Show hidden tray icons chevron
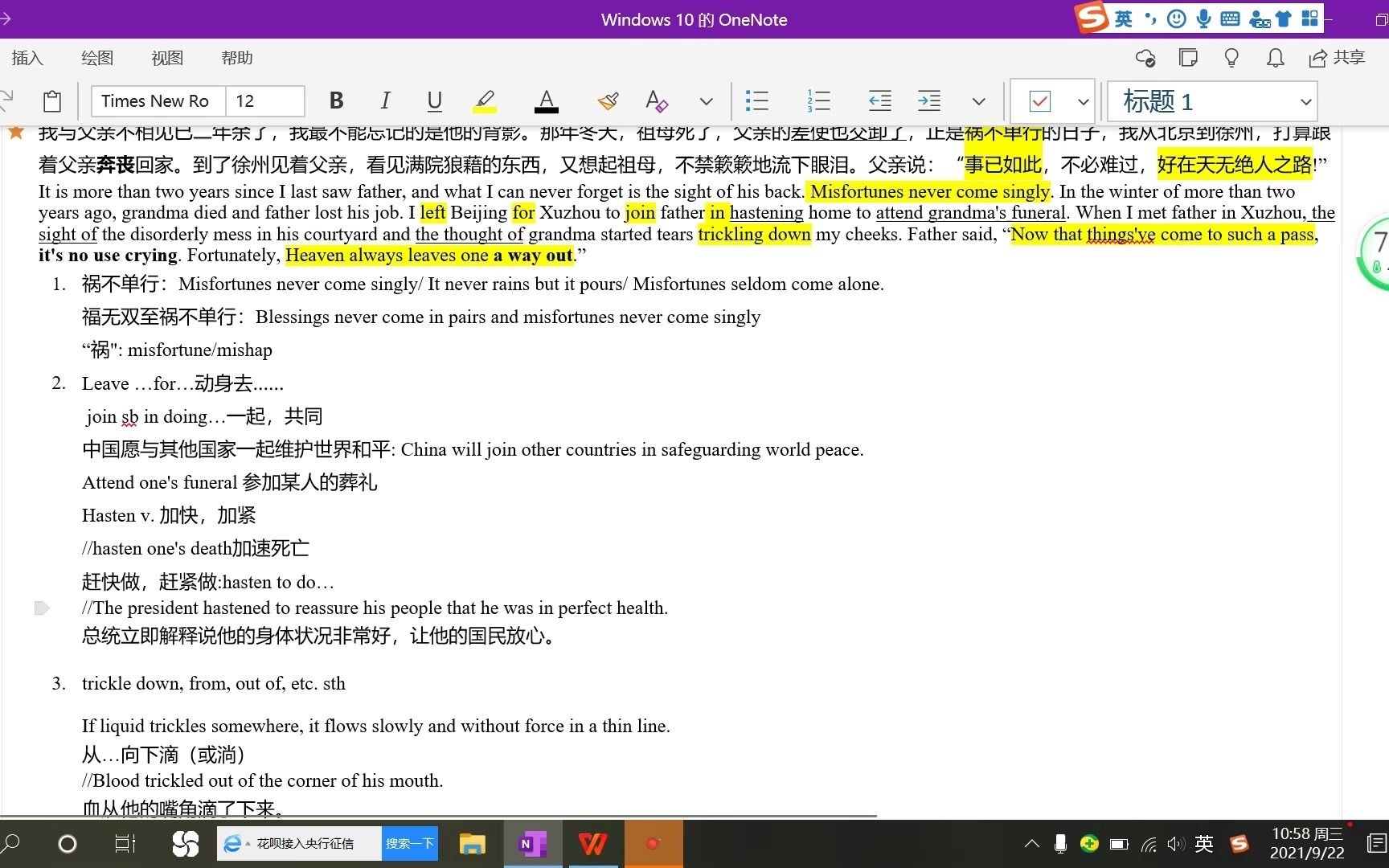Screen dimensions: 1389x868 tap(1031, 844)
